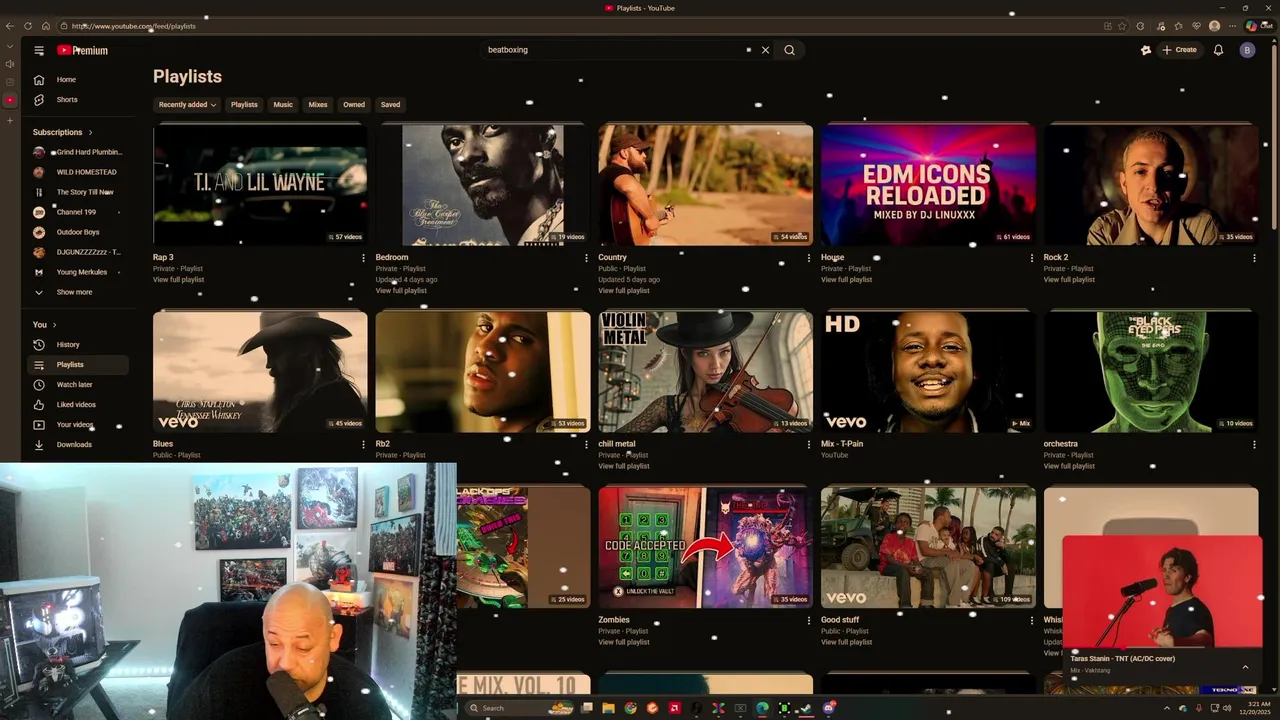The height and width of the screenshot is (720, 1280).
Task: Open options menu for chill metal playlist
Action: pos(809,444)
